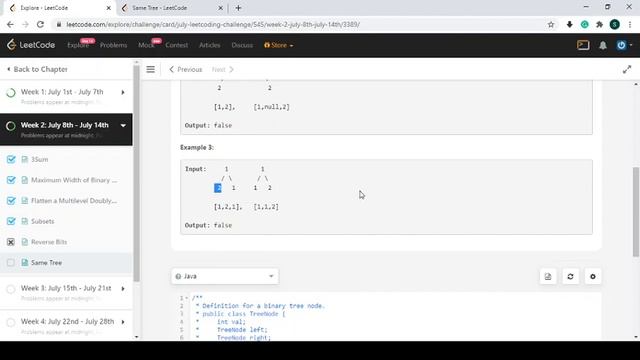640x360 pixels.
Task: Switch to the Explore - LeetCode browser tab
Action: 60,8
